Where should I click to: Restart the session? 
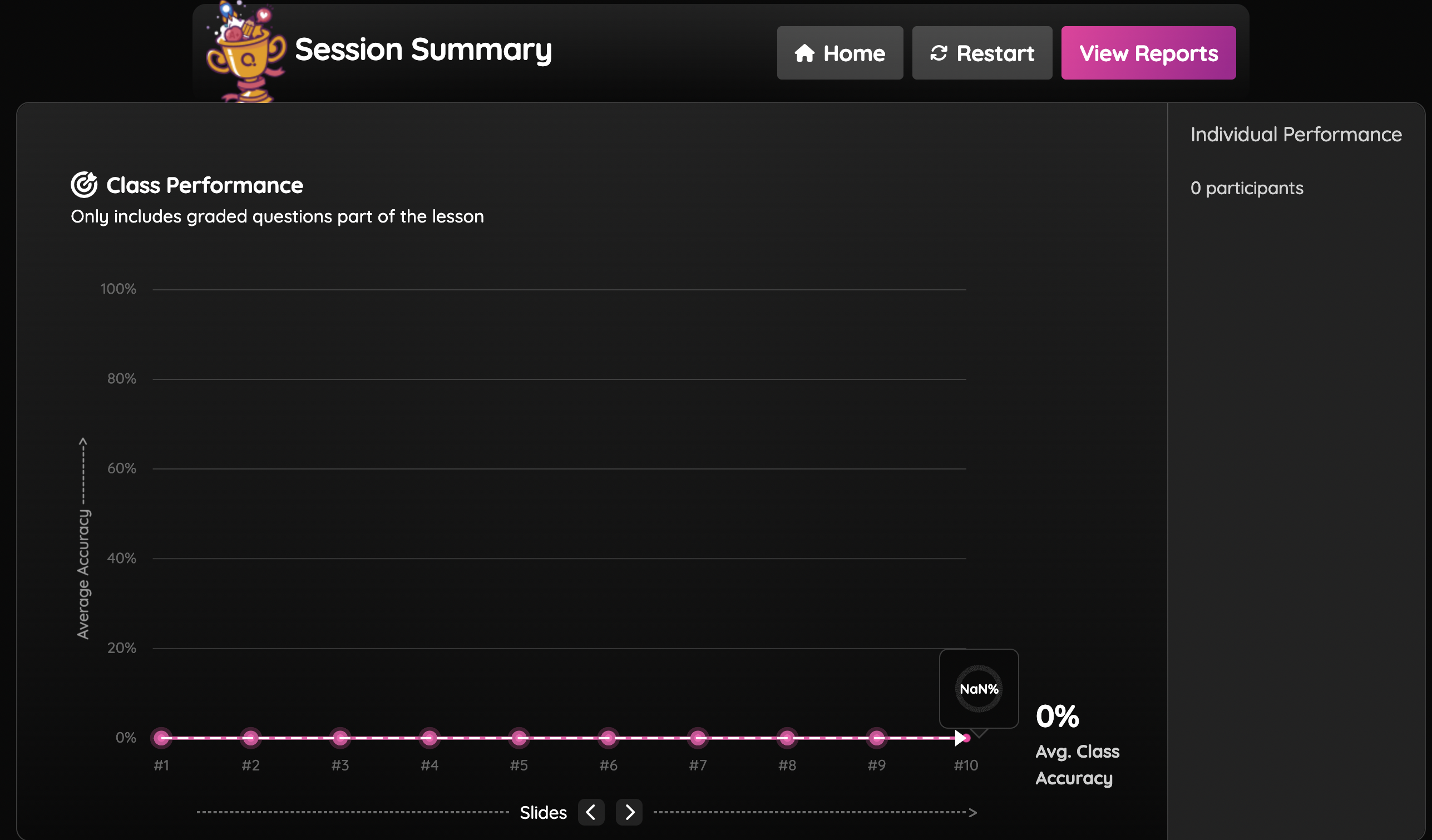click(982, 53)
